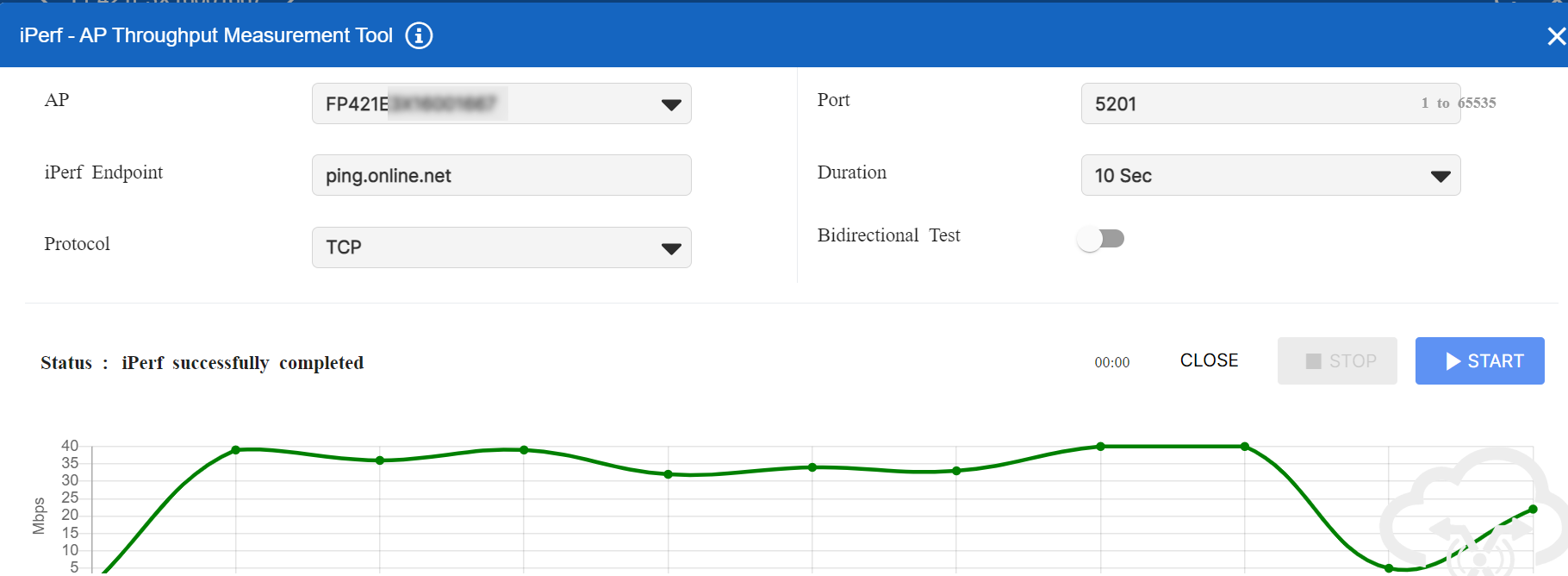Close the iPerf measurement tool dialog
This screenshot has height=576, width=1568.
[1555, 36]
